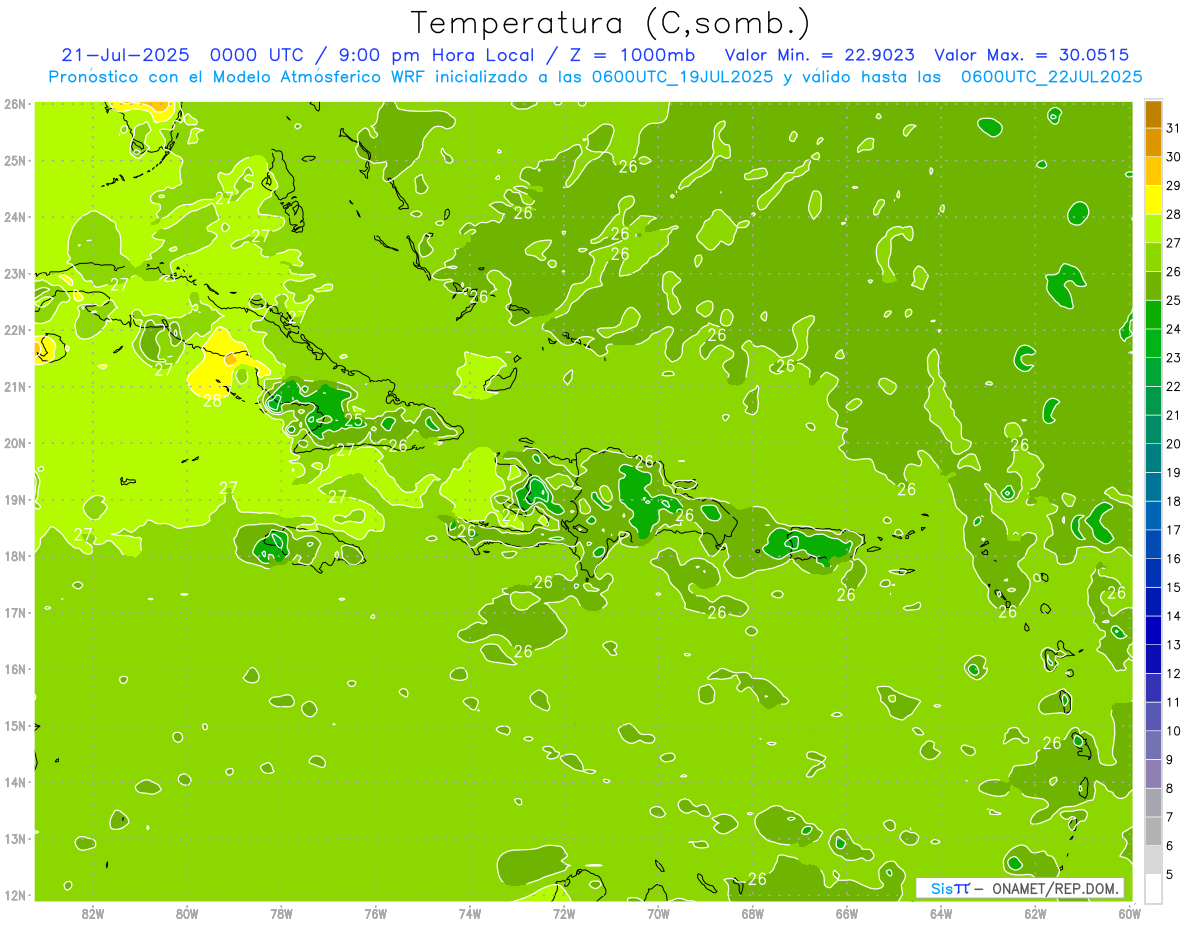Click the color bar segment between 12 and 13

(x=1153, y=659)
